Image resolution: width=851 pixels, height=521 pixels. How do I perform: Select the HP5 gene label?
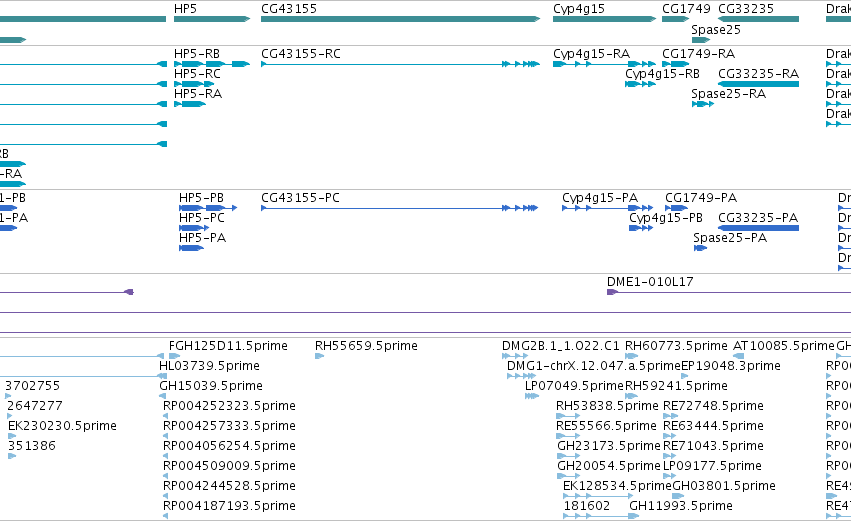(185, 9)
